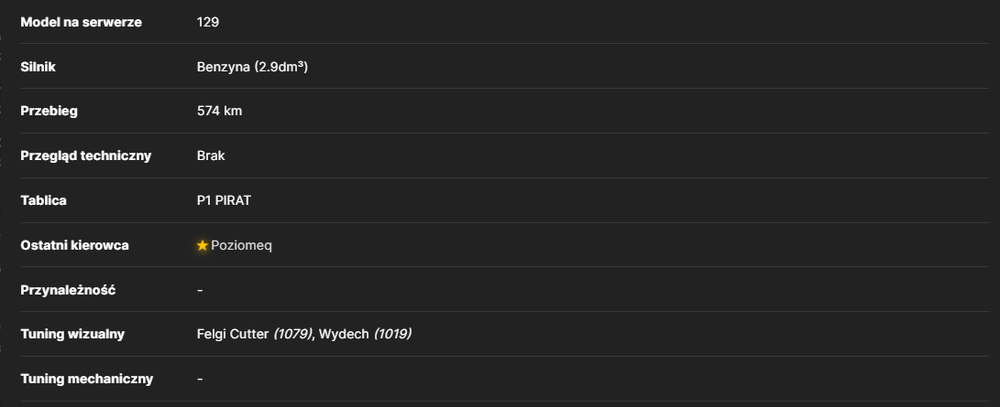Click the P1 PIRAT plate value

(224, 201)
